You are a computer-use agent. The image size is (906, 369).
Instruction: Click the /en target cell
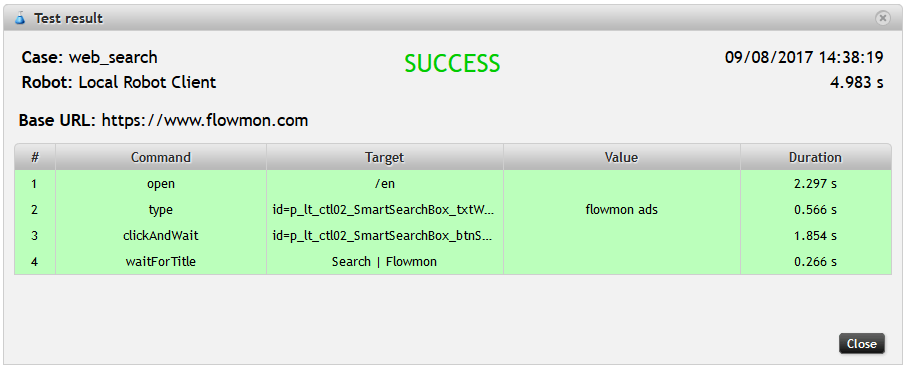(x=384, y=184)
